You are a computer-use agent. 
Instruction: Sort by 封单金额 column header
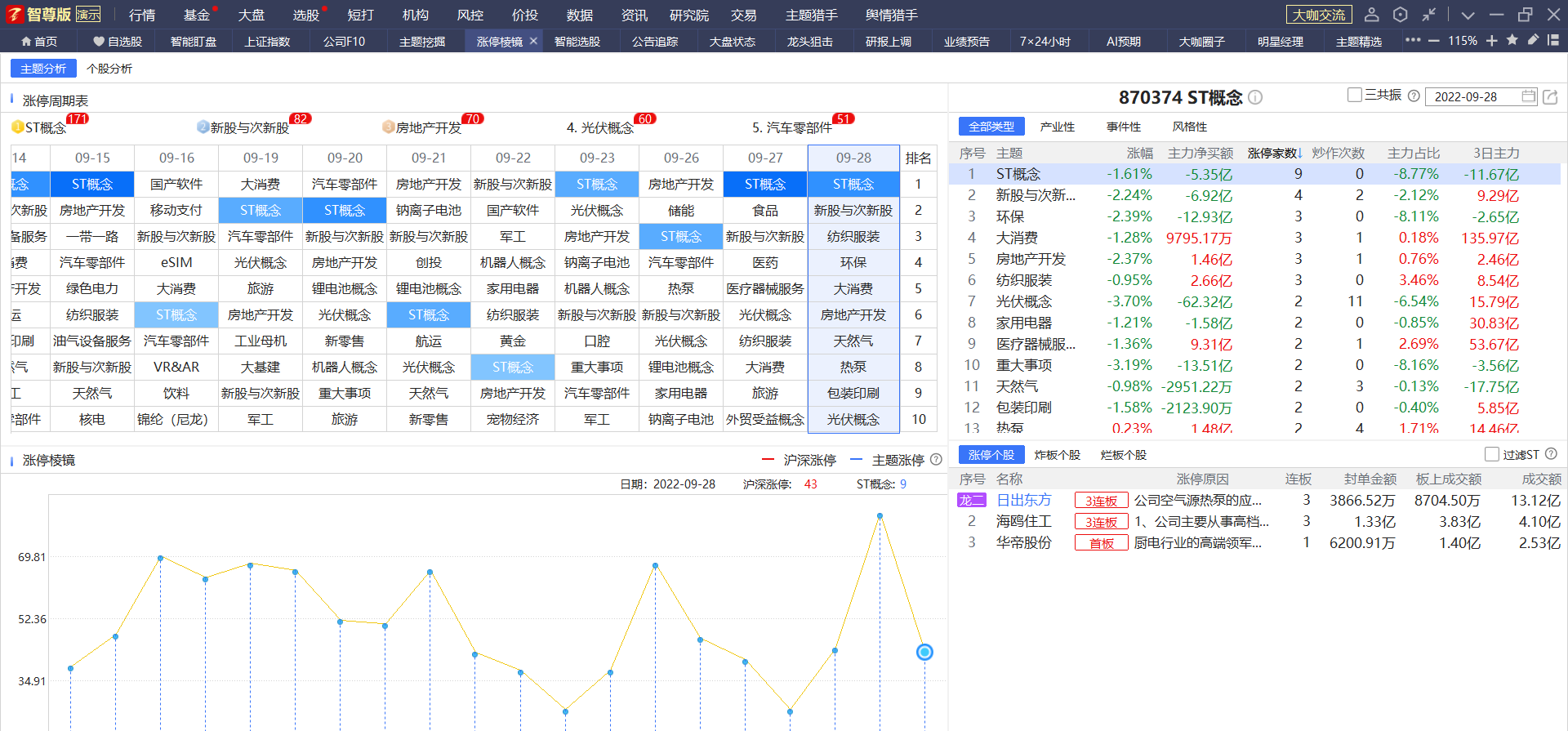click(1370, 479)
